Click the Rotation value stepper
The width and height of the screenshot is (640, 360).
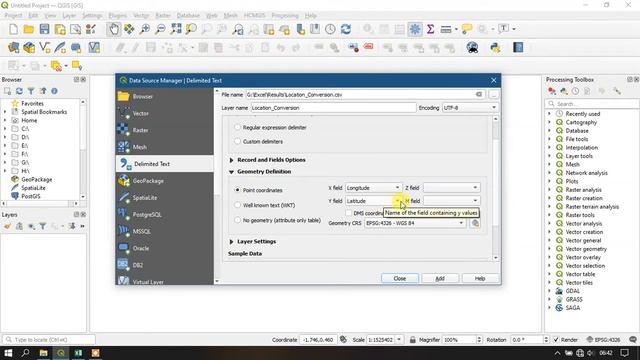(546, 340)
